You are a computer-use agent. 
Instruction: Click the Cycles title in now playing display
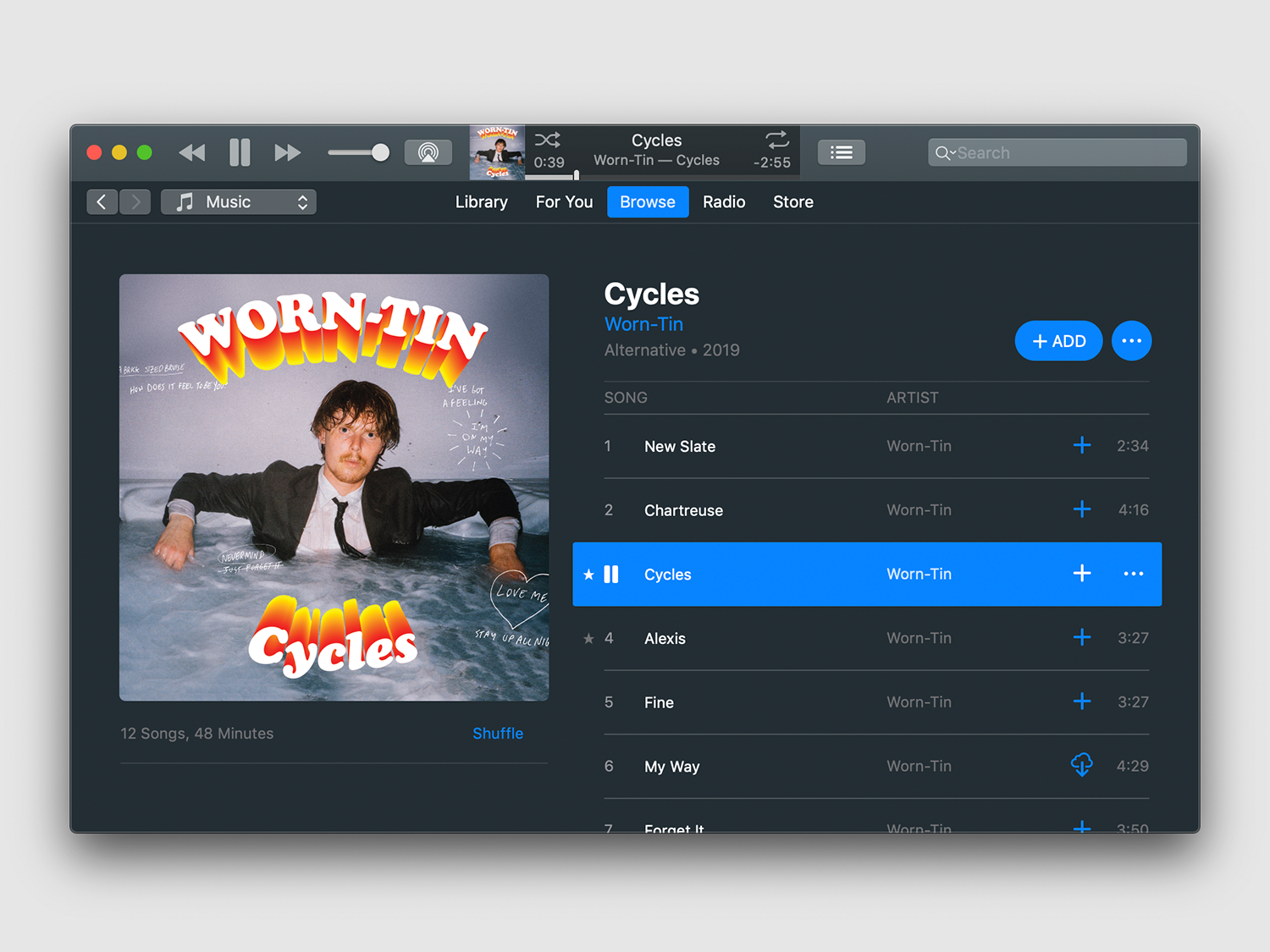pos(656,140)
